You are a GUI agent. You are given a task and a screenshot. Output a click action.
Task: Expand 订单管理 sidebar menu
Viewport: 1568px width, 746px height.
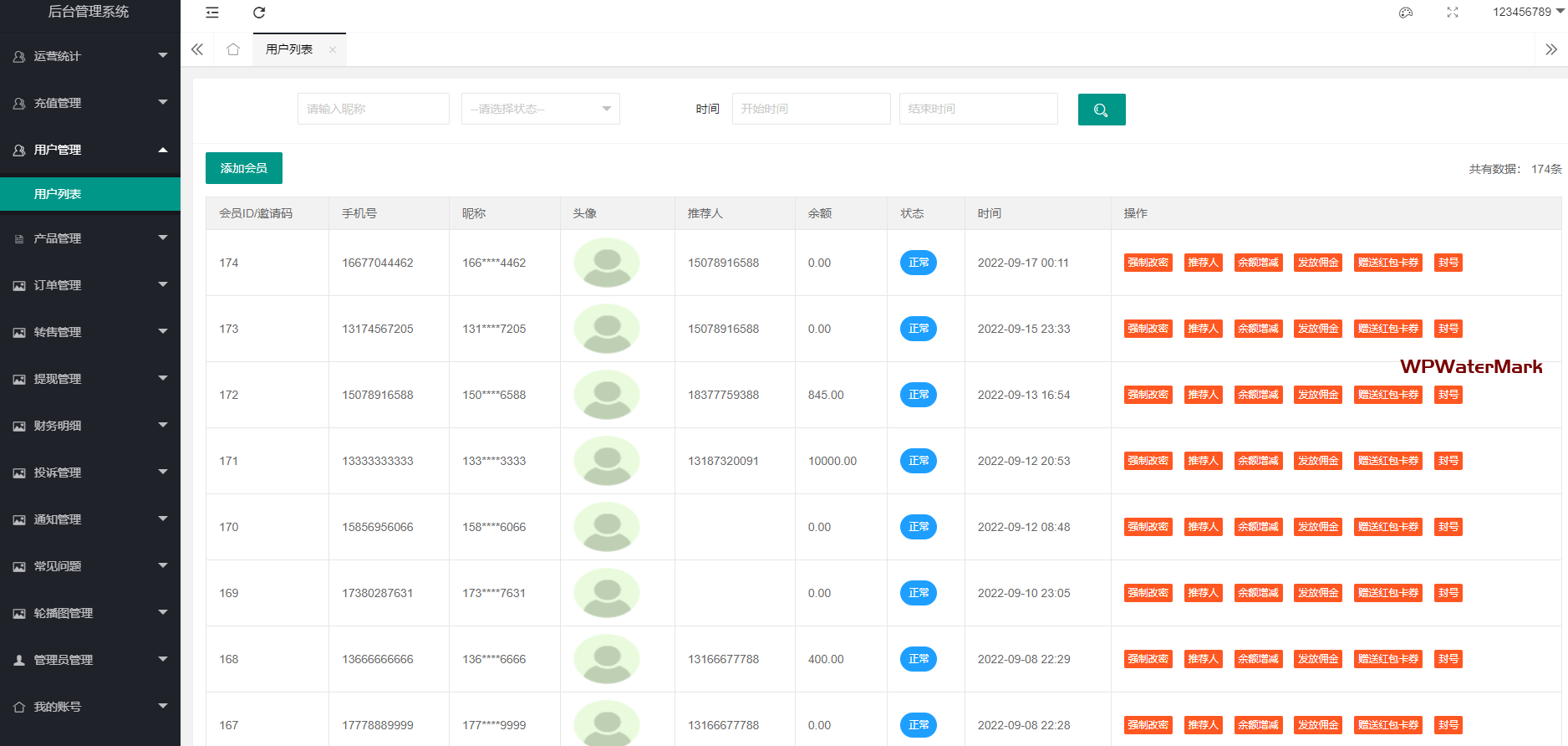pyautogui.click(x=90, y=285)
